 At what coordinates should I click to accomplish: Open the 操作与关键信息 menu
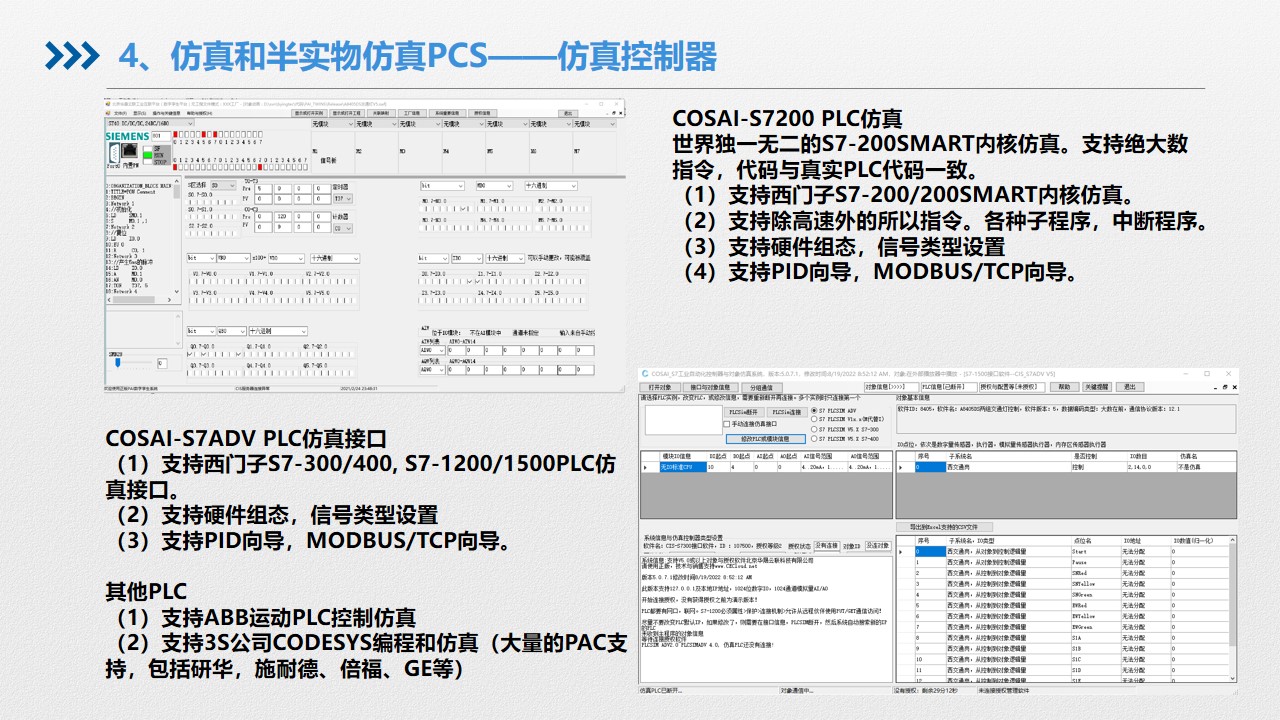(x=166, y=113)
